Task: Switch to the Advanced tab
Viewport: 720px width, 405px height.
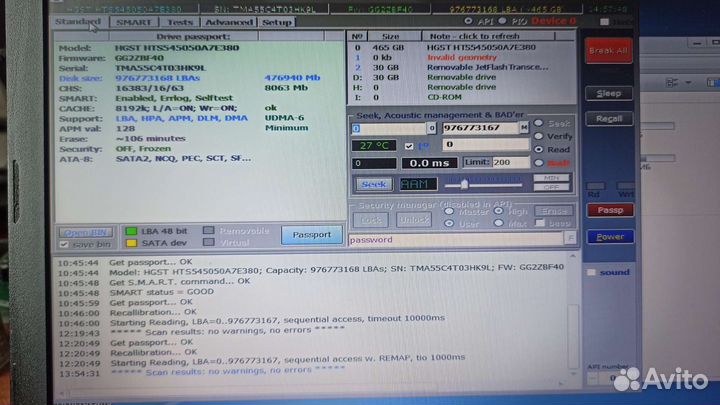Action: point(229,22)
